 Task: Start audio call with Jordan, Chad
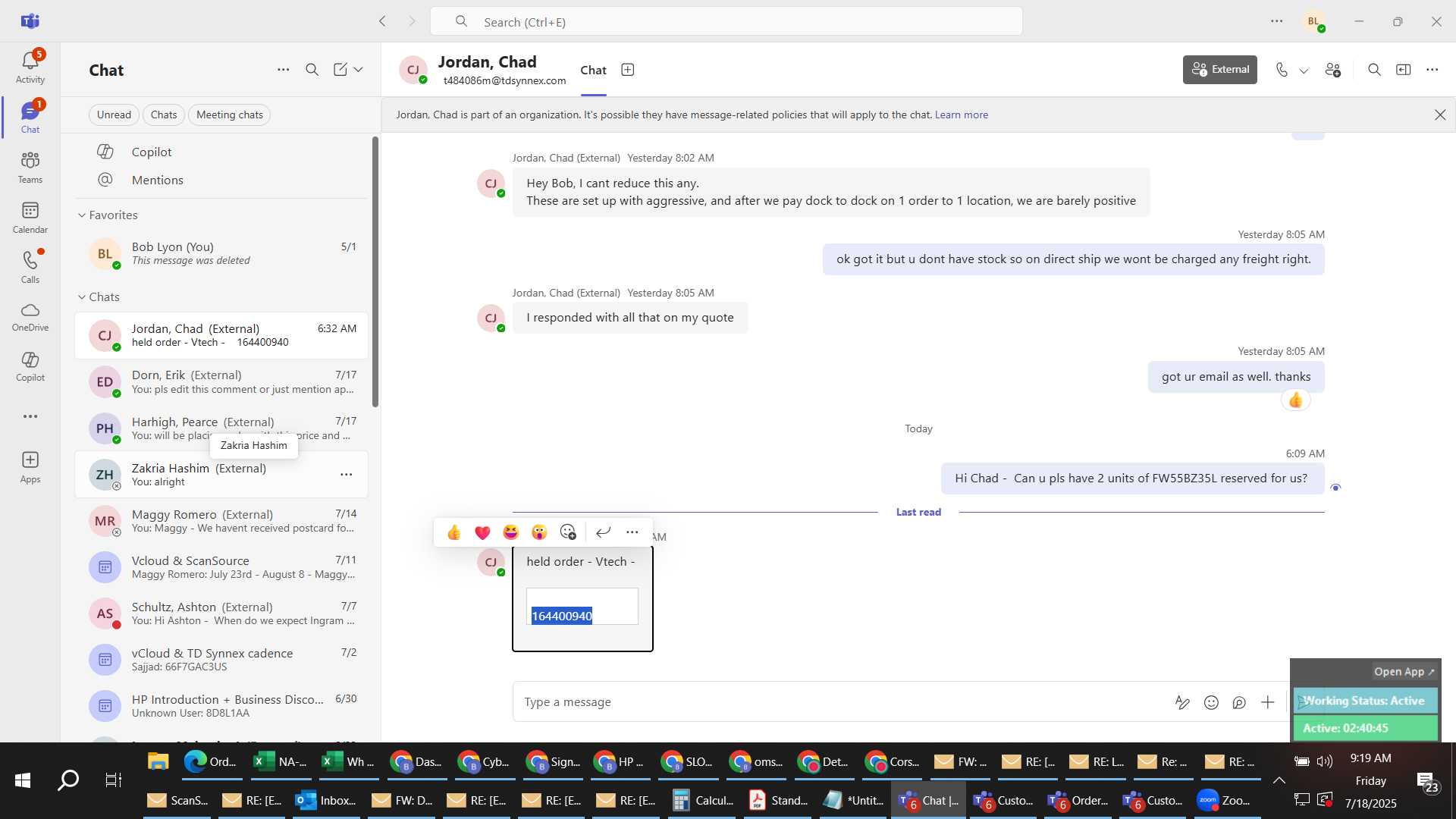pos(1282,70)
